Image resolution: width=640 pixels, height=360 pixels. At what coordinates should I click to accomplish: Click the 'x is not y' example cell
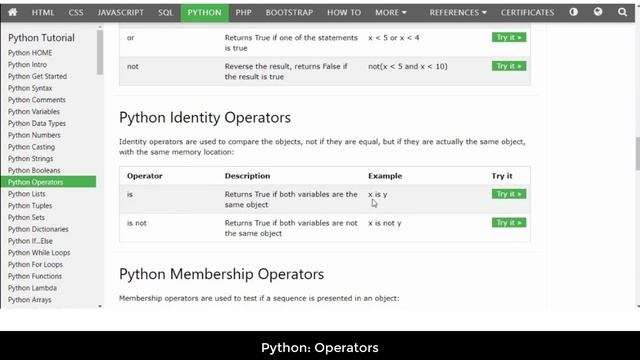384,223
